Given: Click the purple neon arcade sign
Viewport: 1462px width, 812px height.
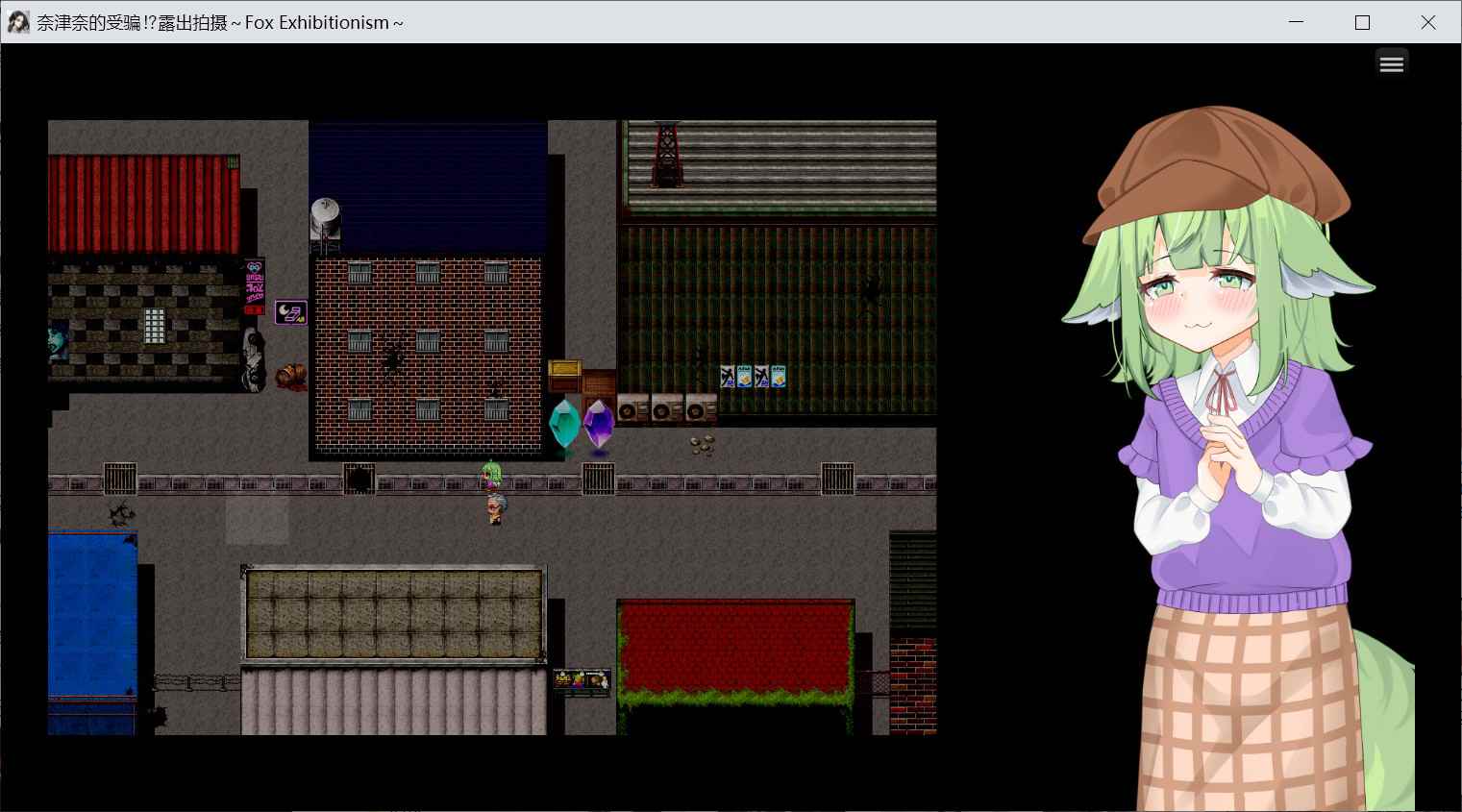Looking at the screenshot, I should coord(290,312).
